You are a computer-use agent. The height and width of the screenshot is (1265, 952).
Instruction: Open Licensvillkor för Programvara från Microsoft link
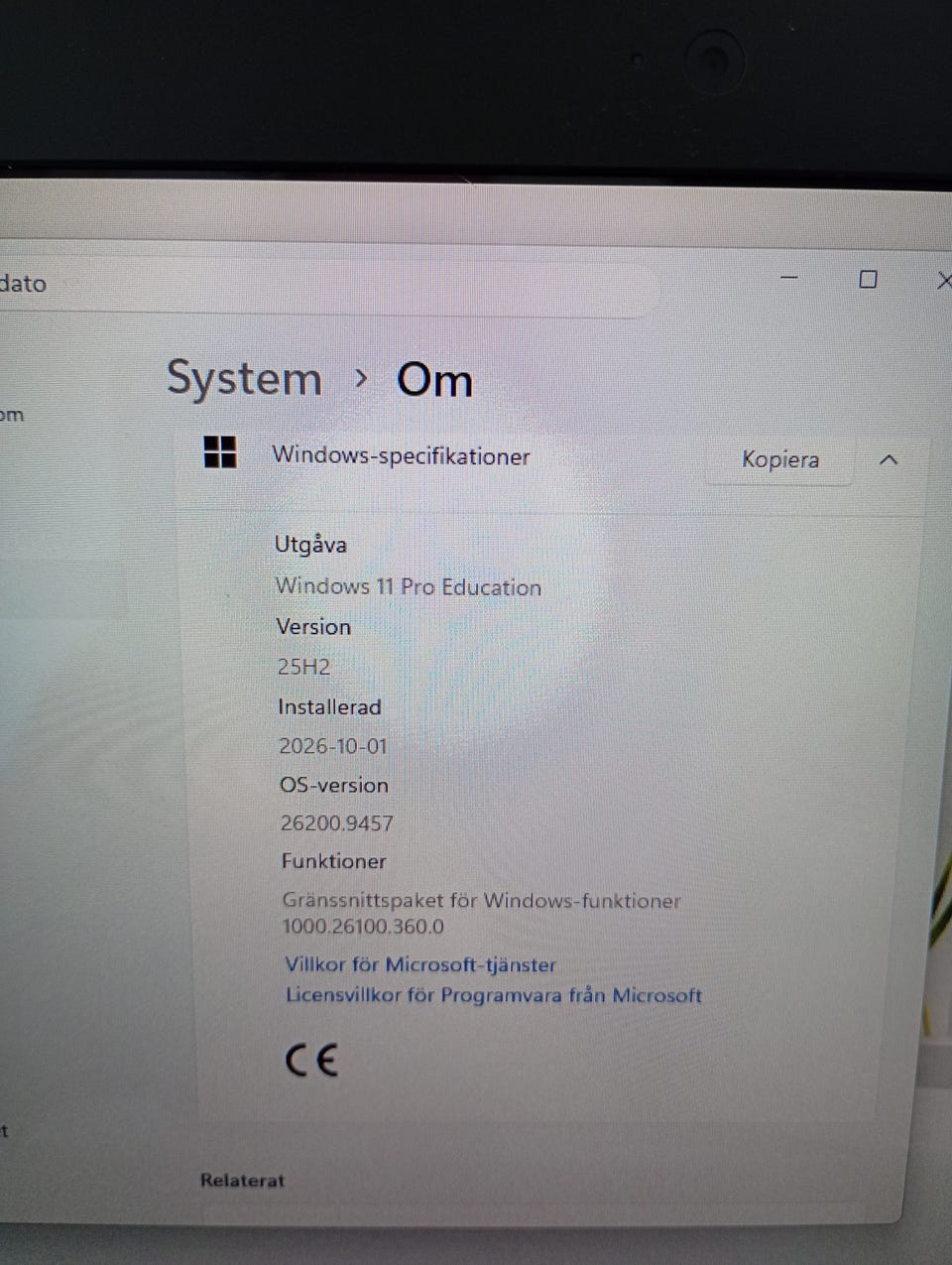pyautogui.click(x=494, y=995)
